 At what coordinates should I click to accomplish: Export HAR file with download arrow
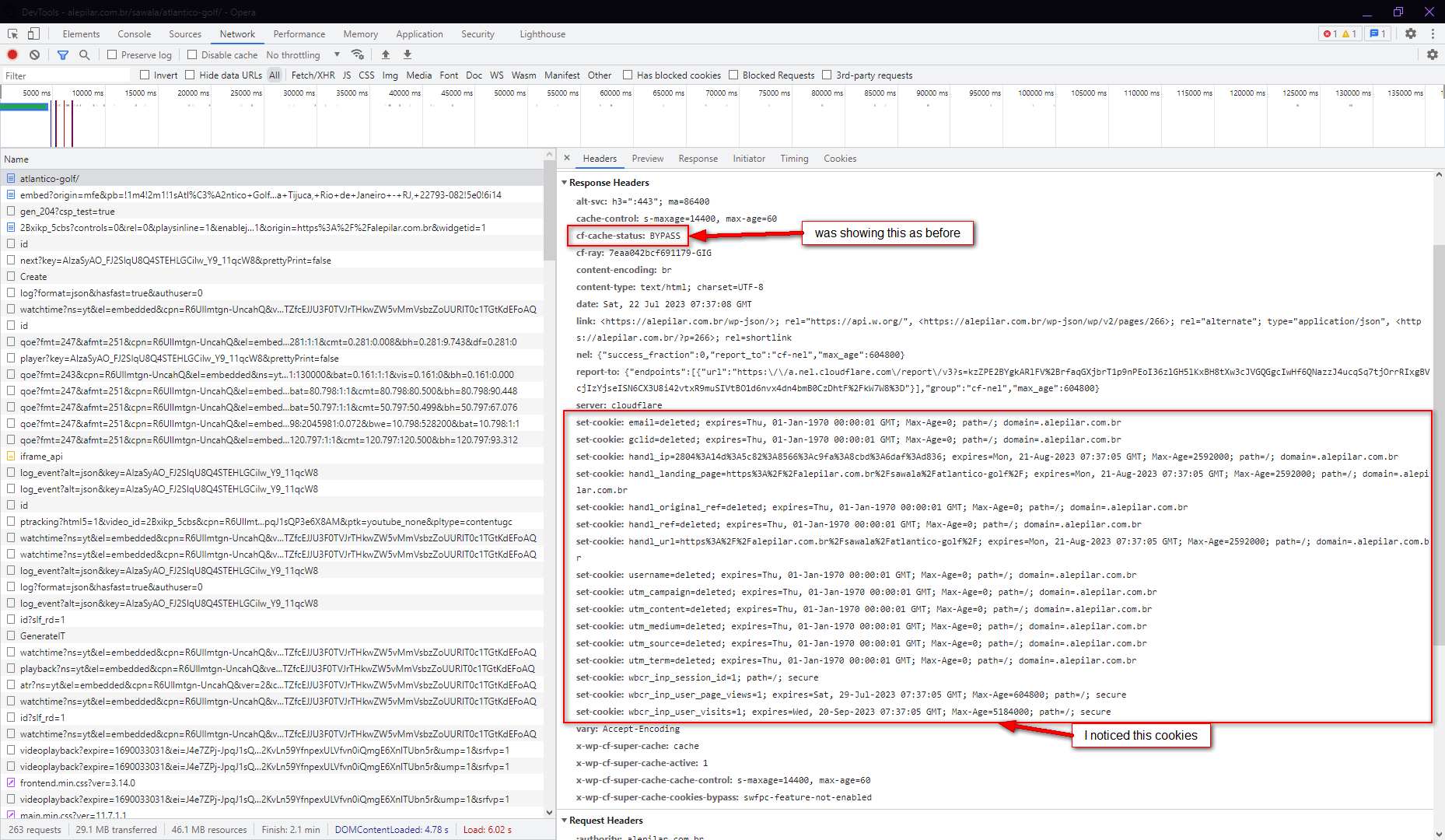tap(408, 54)
